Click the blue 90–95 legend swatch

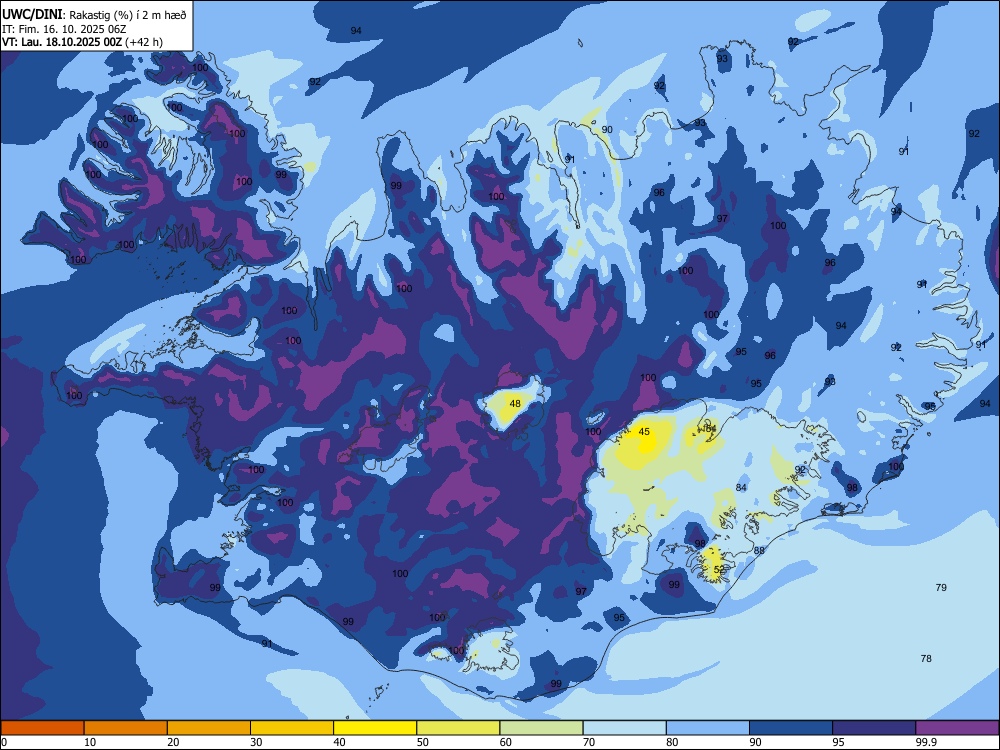pos(791,728)
